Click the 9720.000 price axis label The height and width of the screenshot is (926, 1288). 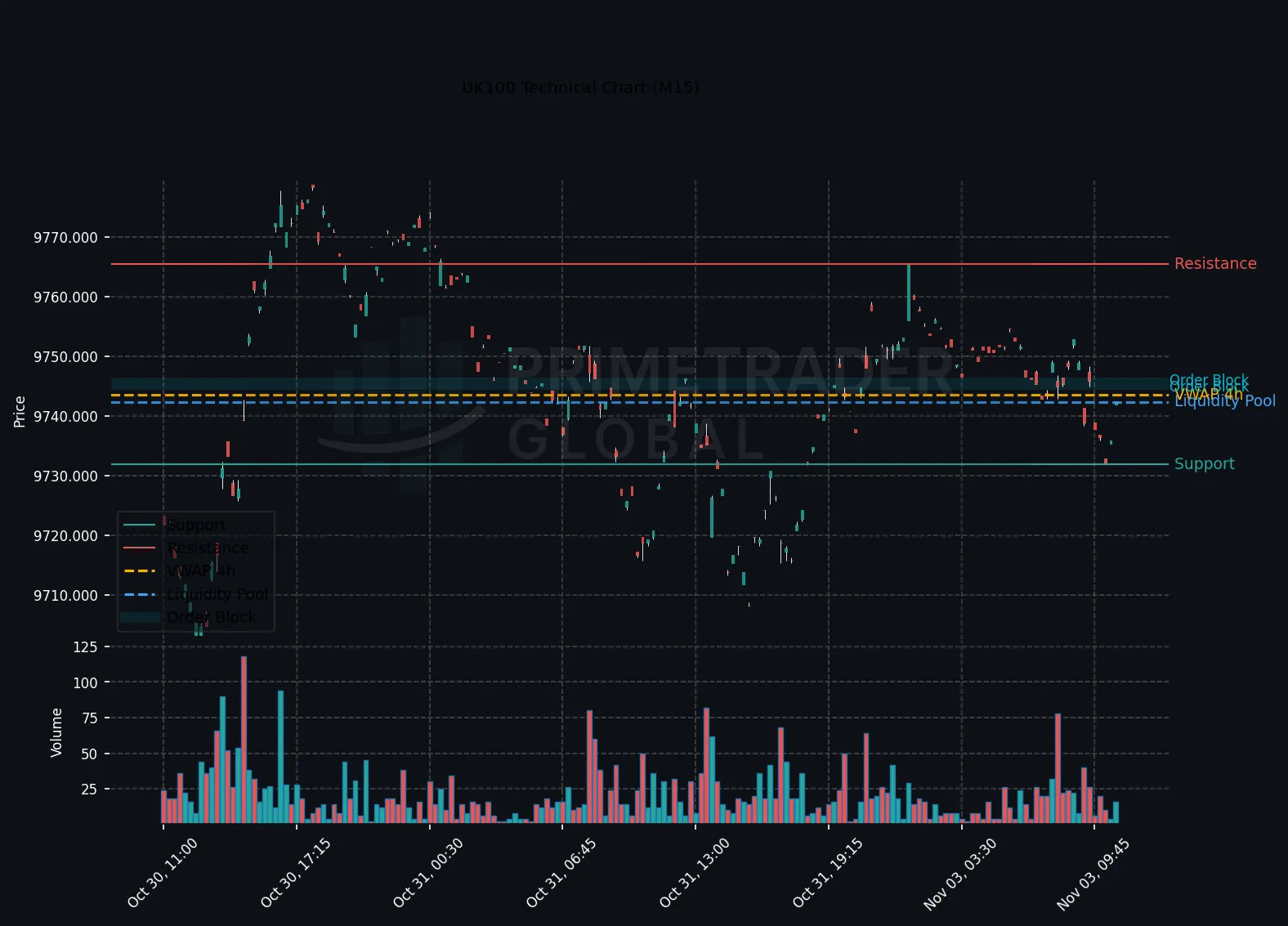[x=65, y=536]
